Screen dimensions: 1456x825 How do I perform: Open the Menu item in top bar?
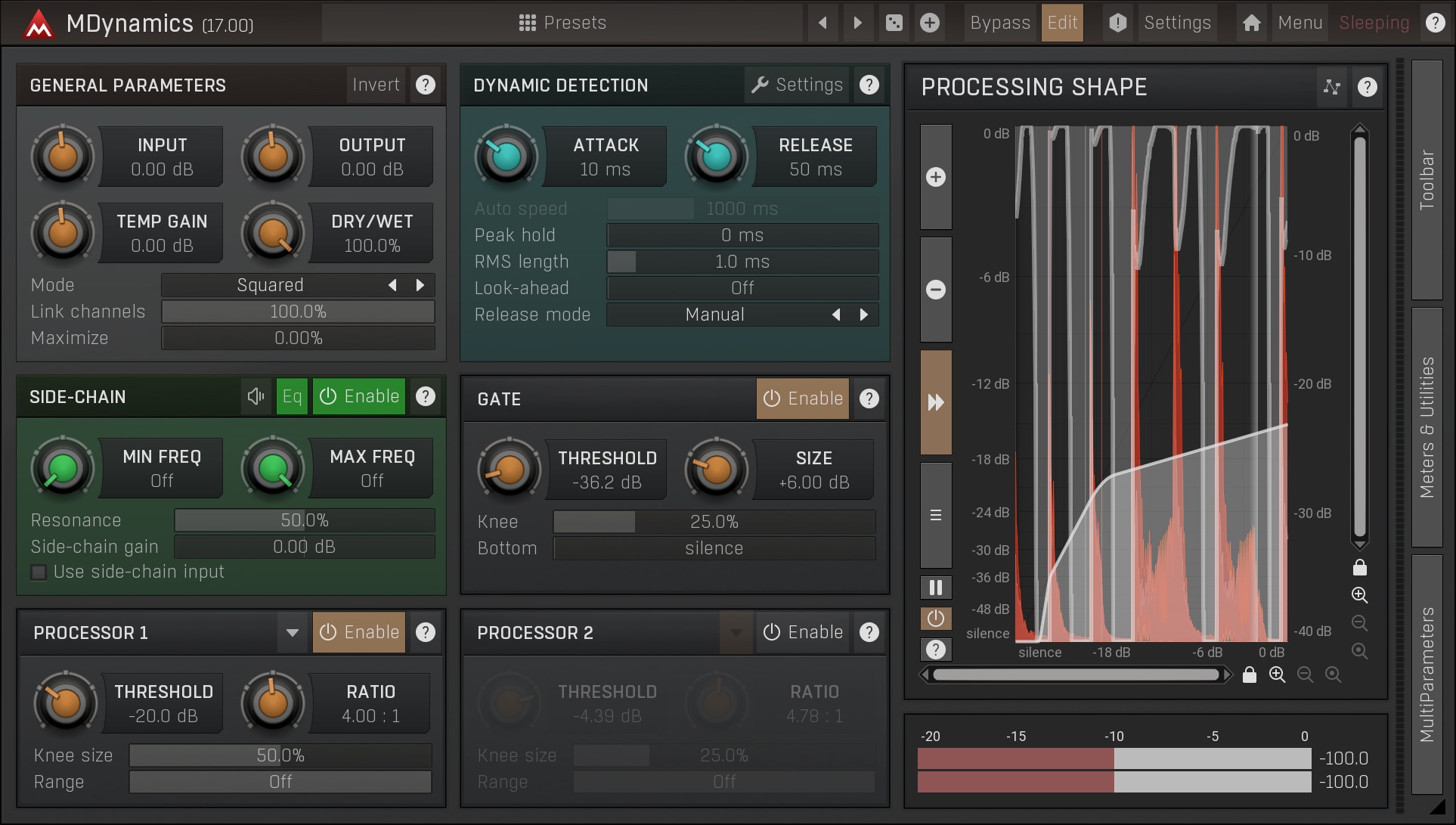(x=1300, y=23)
